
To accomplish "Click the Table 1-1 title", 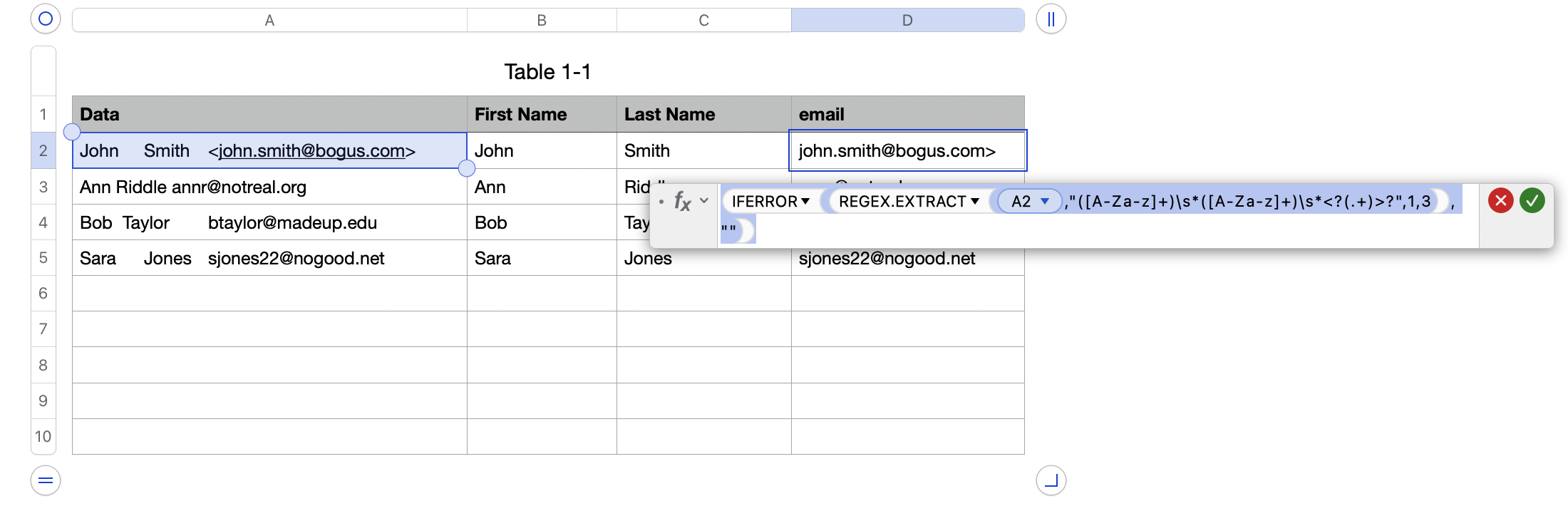I will click(547, 72).
